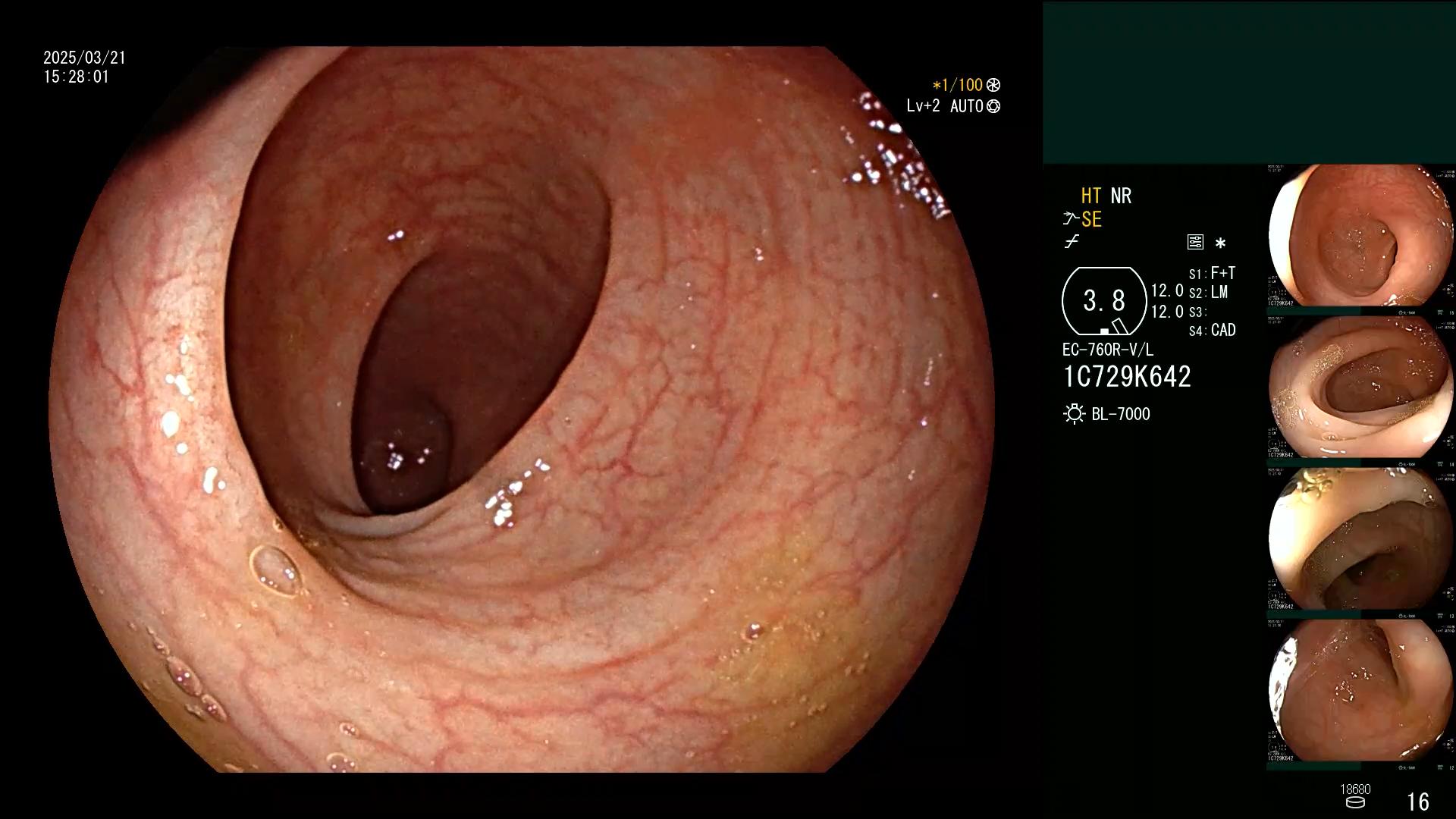Click the asterisk freeze indicator icon
This screenshot has height=819, width=1456.
tap(1220, 243)
